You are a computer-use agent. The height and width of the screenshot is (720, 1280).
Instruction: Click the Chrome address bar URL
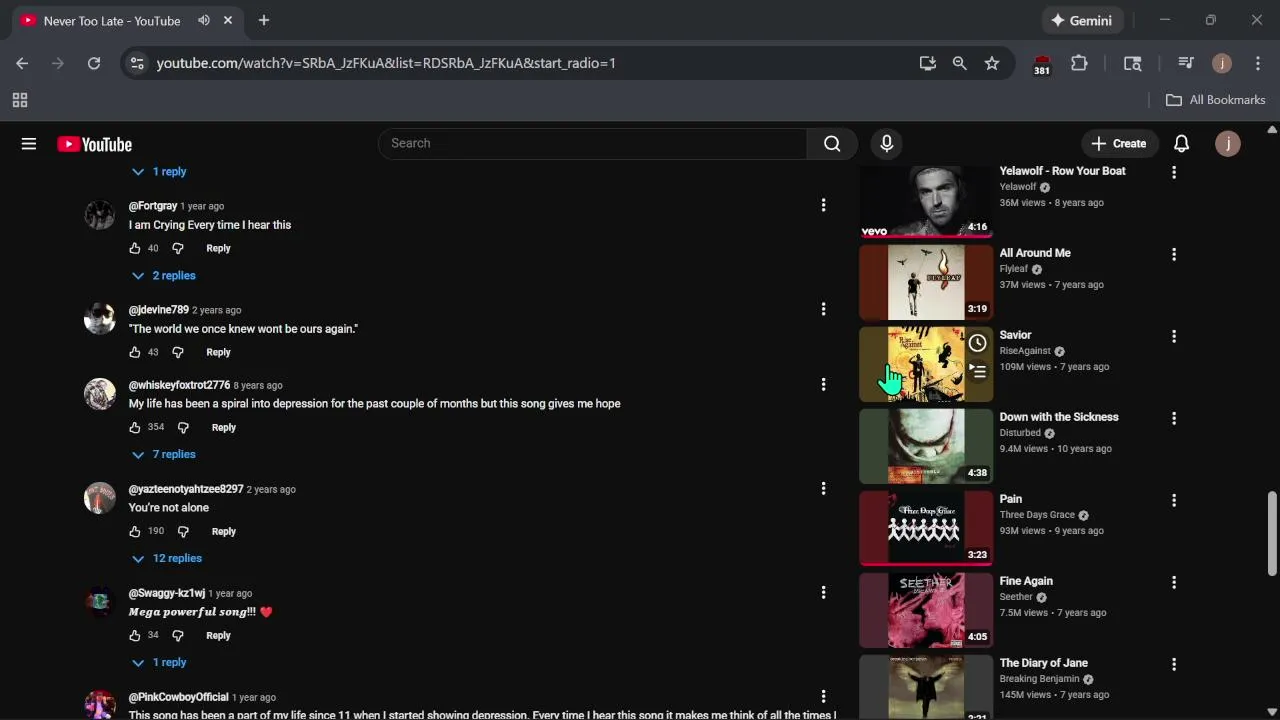[x=386, y=63]
